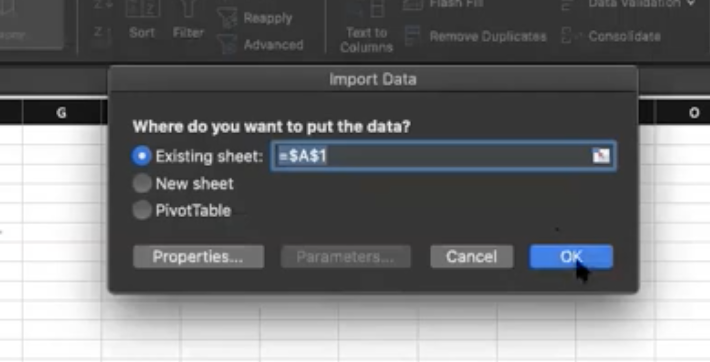710x362 pixels.
Task: Click the Sort icon in ribbon
Action: tap(142, 9)
